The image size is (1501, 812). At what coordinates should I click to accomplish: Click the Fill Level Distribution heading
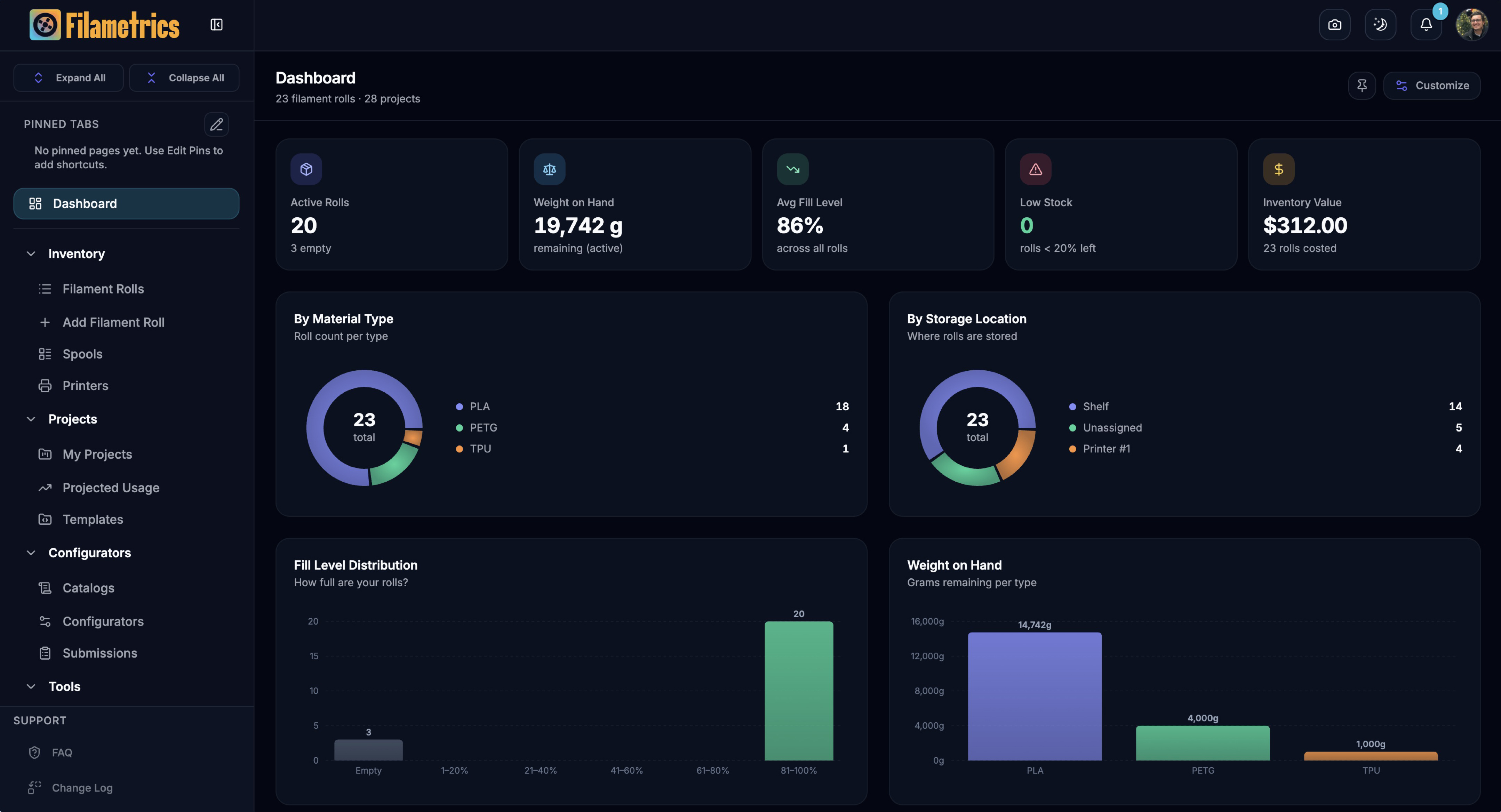click(x=356, y=565)
